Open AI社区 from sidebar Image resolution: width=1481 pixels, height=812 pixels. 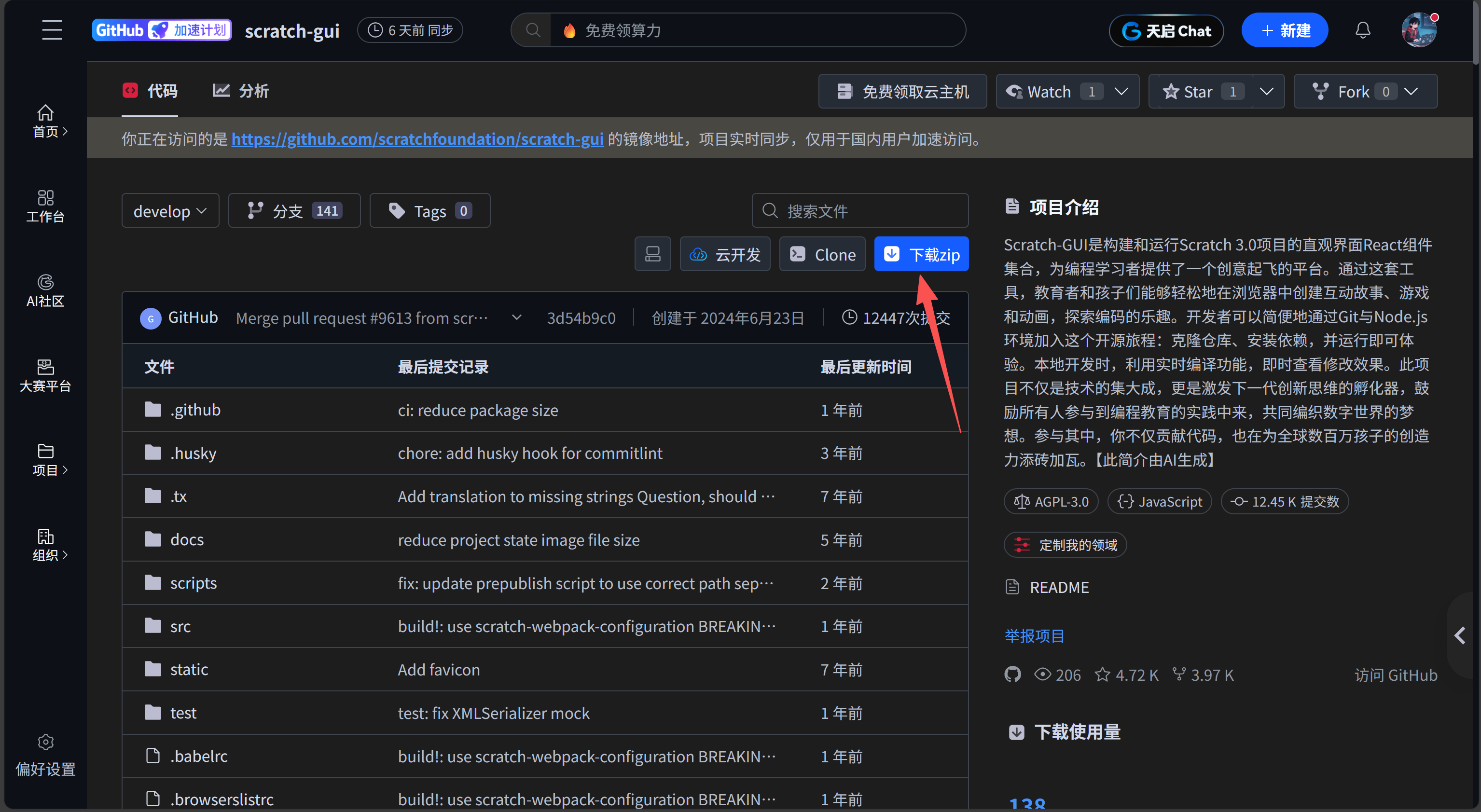[45, 290]
